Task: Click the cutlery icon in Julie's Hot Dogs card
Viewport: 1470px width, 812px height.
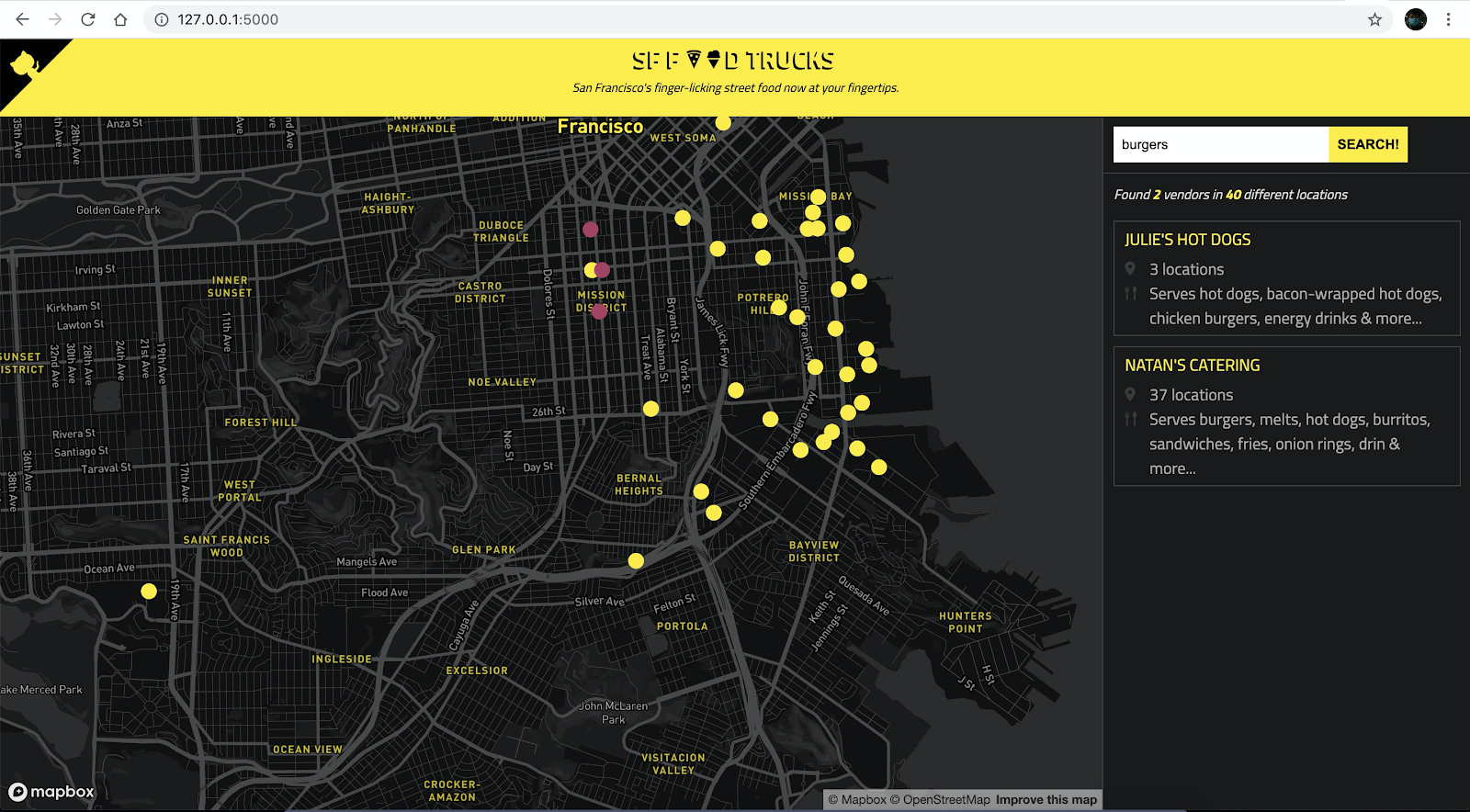Action: tap(1130, 294)
